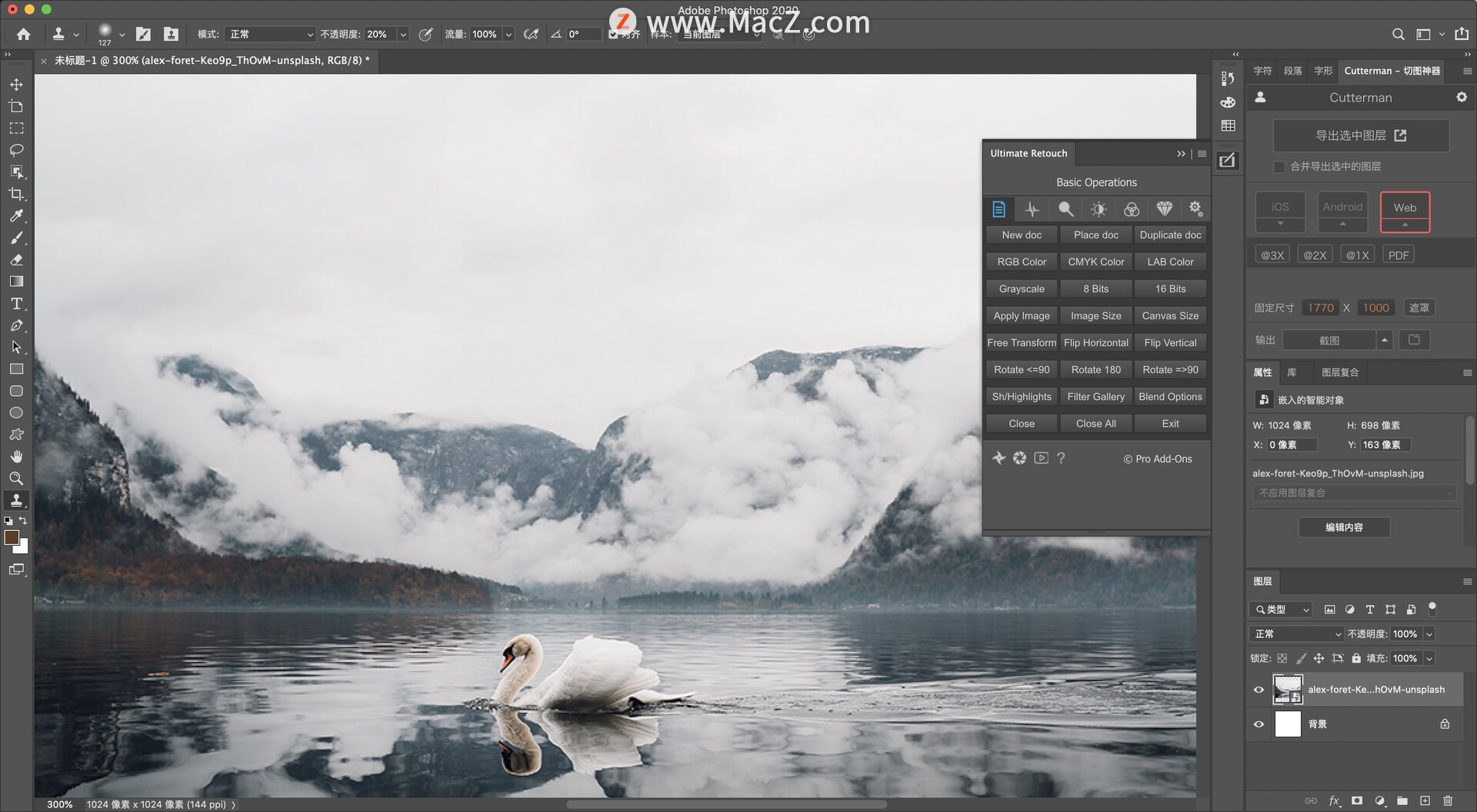This screenshot has height=812, width=1477.
Task: Open layer blend mode 正常 dropdown
Action: [x=1297, y=634]
